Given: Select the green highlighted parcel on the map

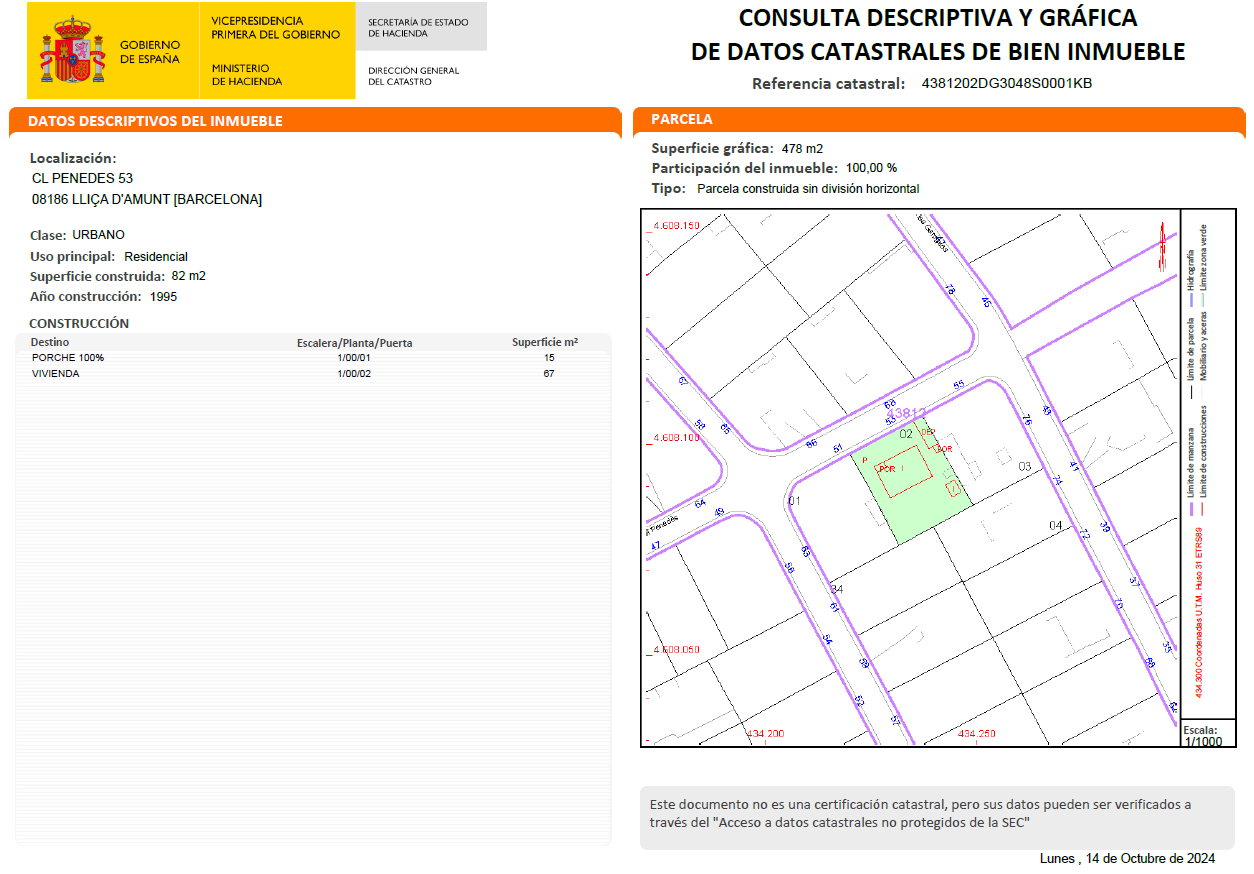Looking at the screenshot, I should (x=912, y=483).
